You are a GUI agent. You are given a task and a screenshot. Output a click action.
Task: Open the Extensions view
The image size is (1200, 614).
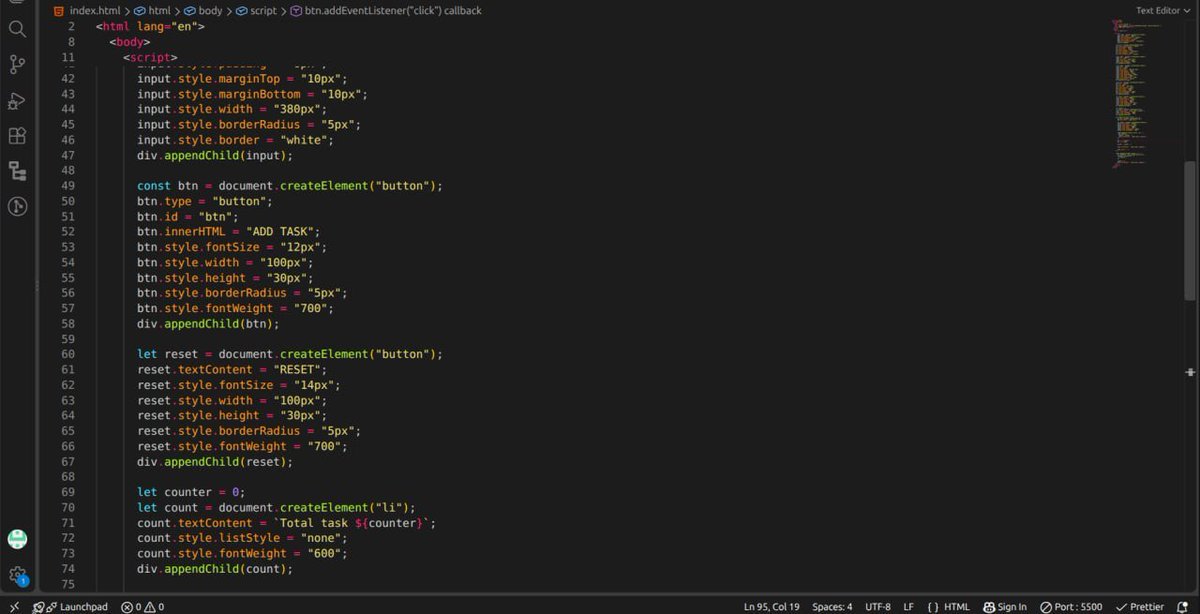pyautogui.click(x=17, y=136)
